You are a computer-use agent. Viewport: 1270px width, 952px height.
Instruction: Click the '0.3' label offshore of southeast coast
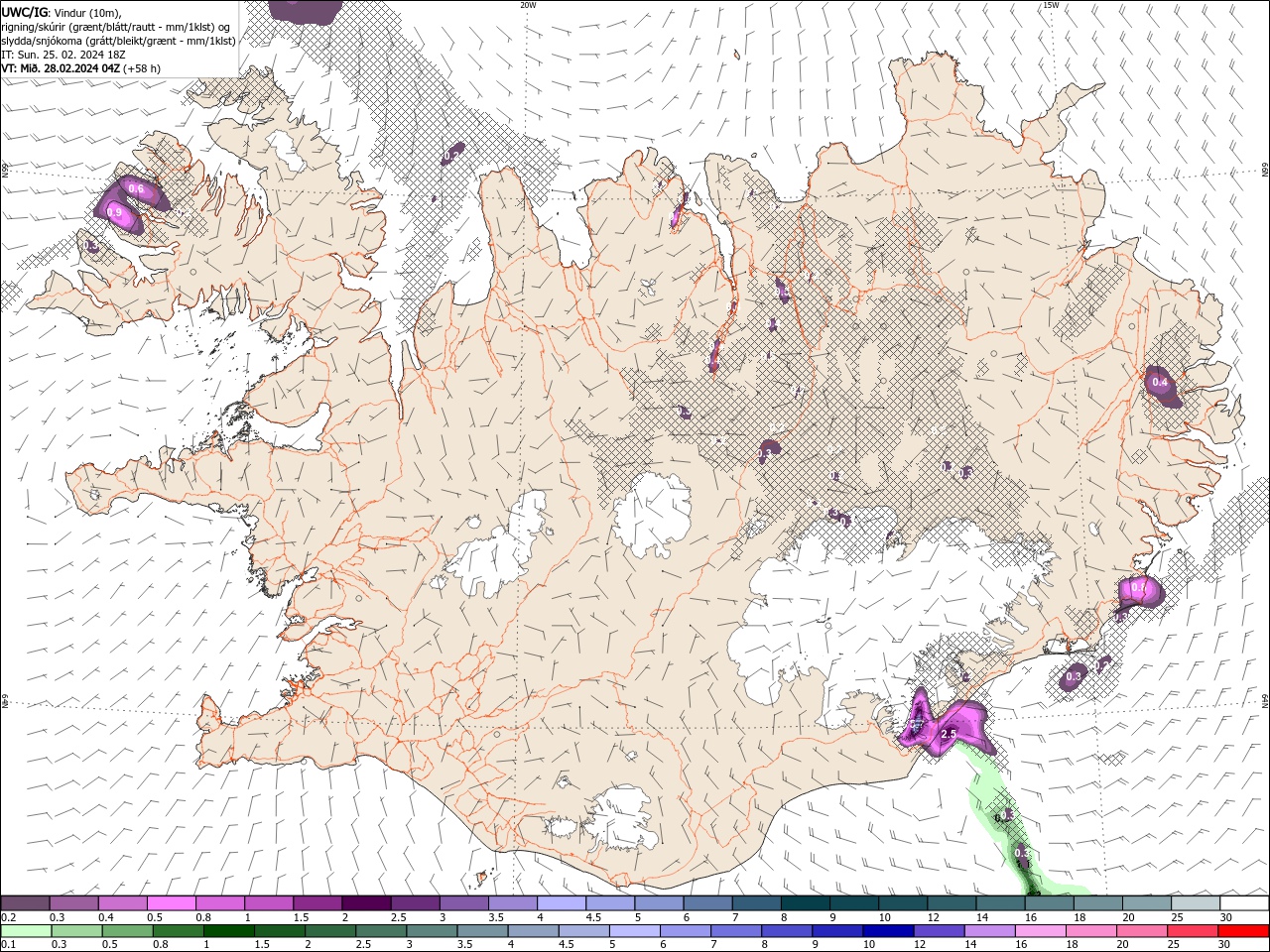point(1073,677)
